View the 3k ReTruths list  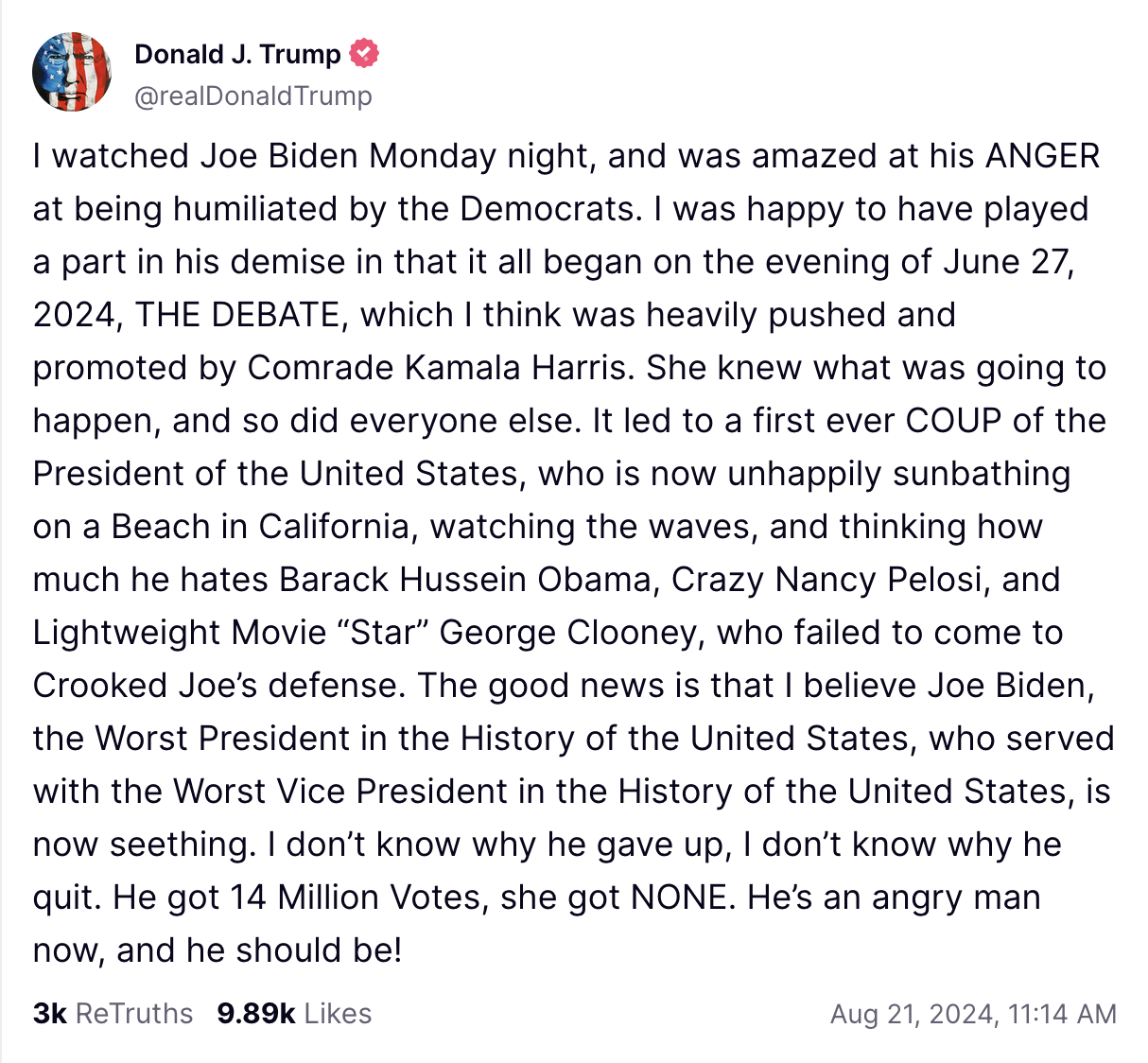tap(113, 1014)
